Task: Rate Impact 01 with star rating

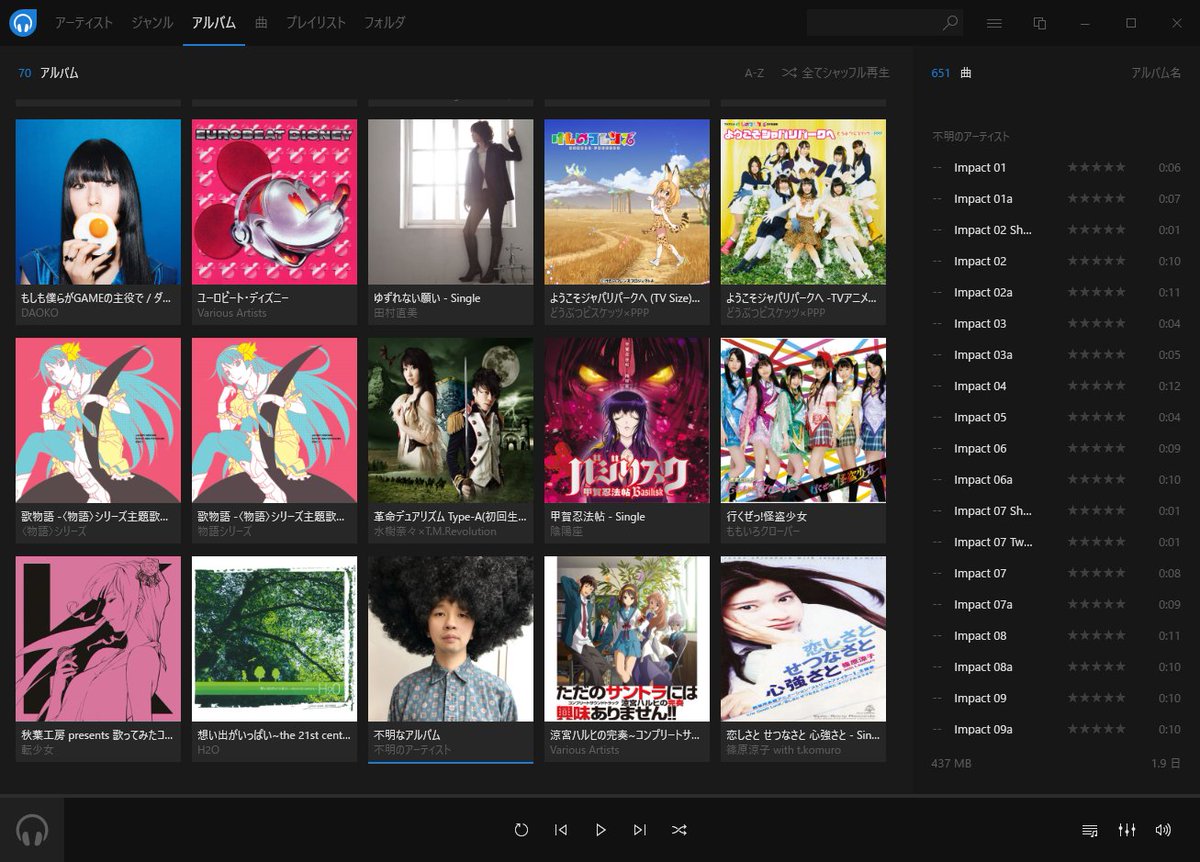Action: coord(1096,168)
